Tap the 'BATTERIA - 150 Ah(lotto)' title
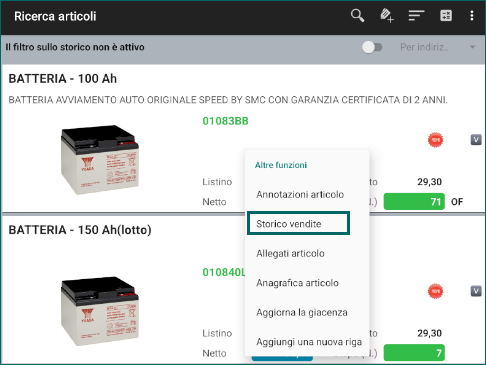The image size is (486, 365). tap(80, 230)
